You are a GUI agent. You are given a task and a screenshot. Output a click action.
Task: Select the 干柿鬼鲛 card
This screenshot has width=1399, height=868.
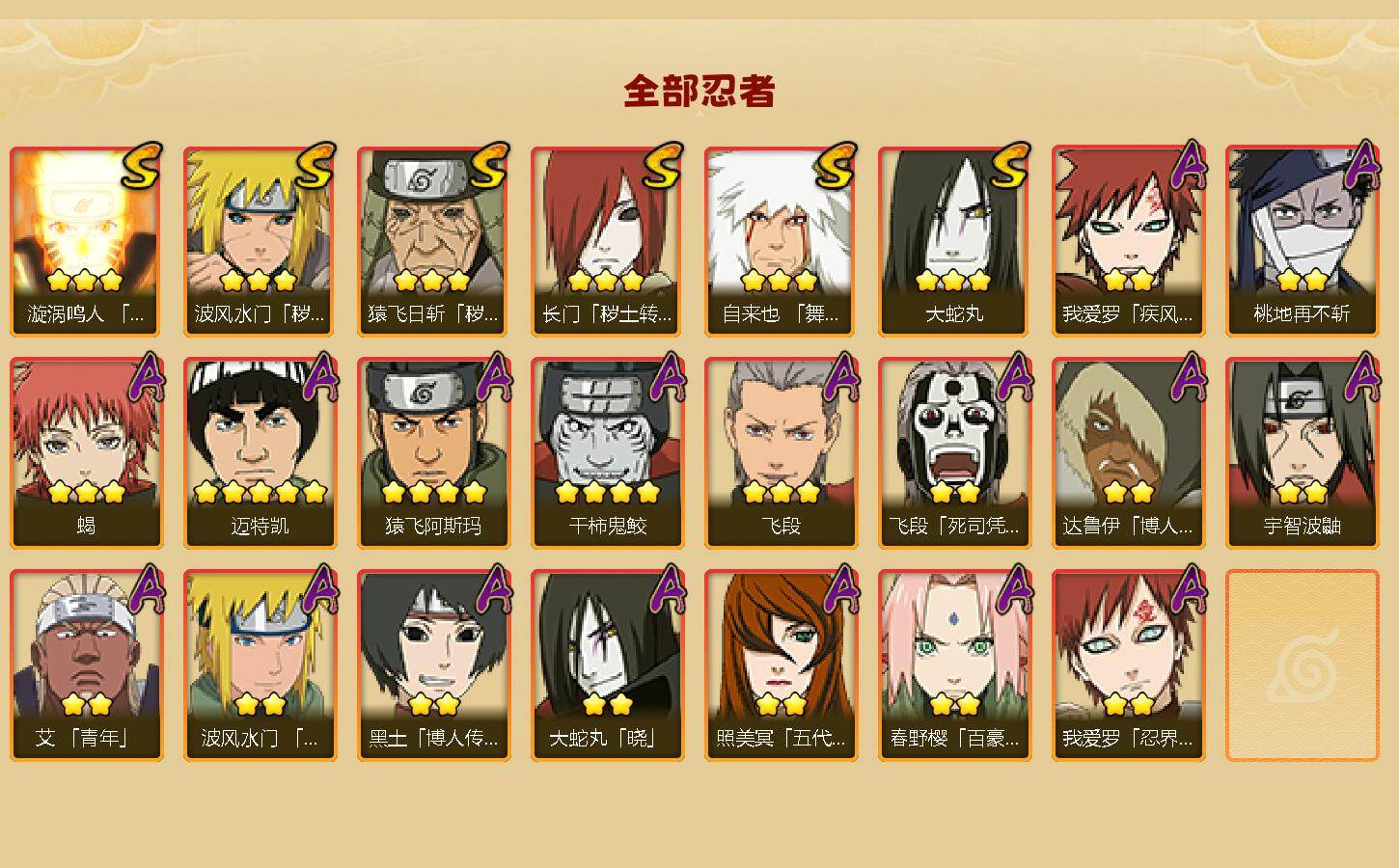coord(607,453)
